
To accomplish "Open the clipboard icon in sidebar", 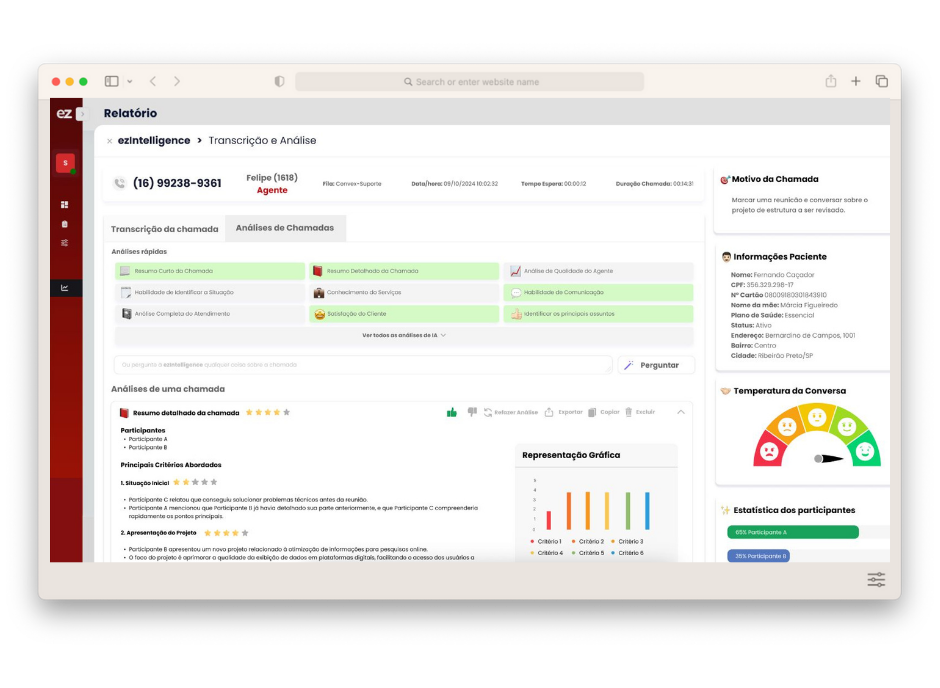I will click(65, 224).
